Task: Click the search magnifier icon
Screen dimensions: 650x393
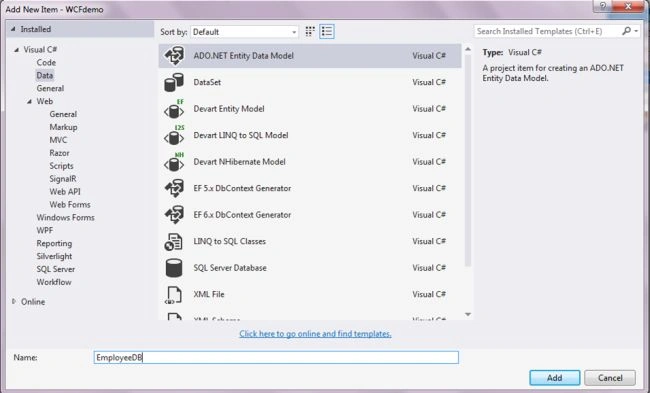Action: (x=626, y=31)
